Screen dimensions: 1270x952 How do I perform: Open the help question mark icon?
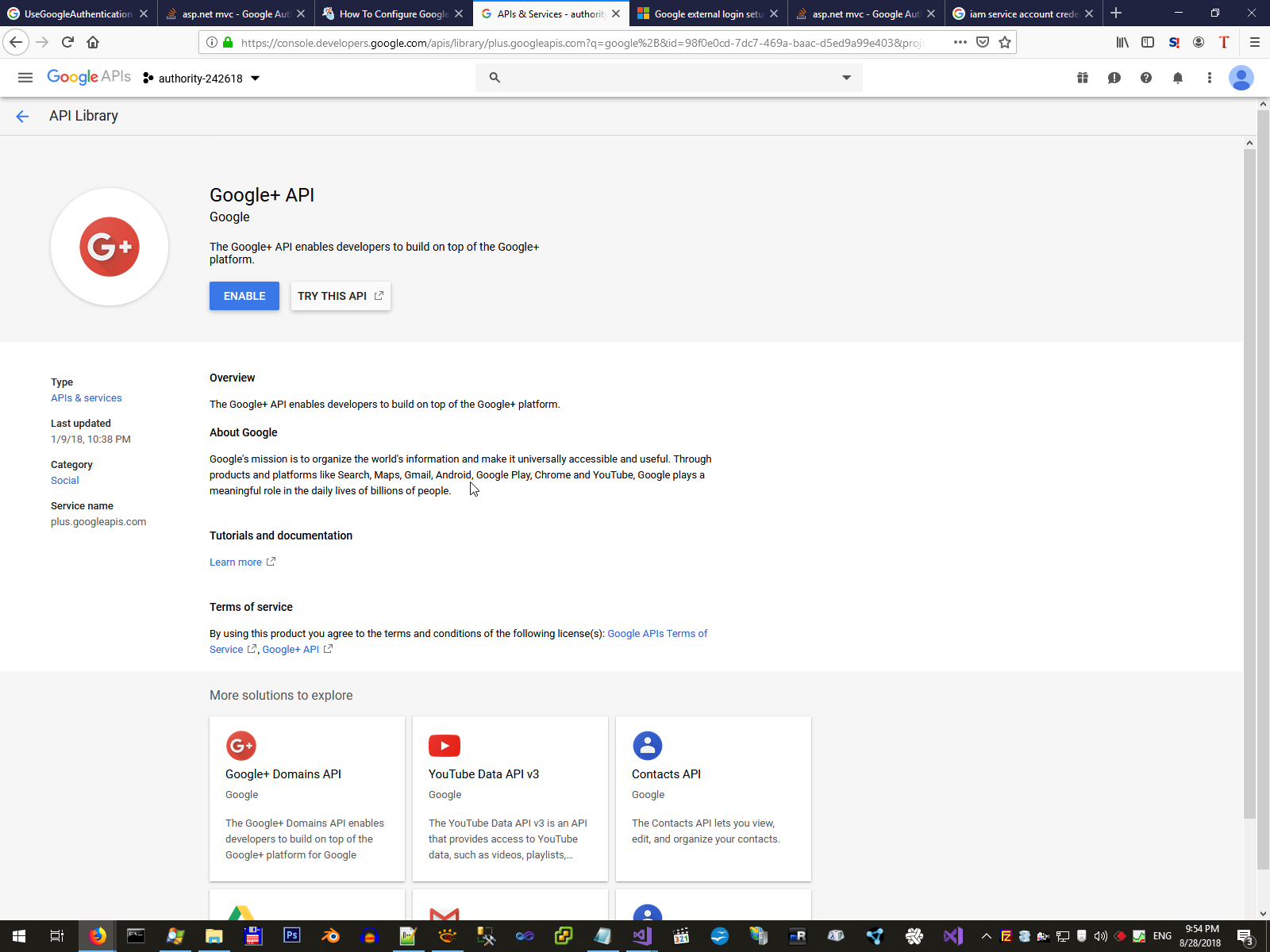tap(1146, 78)
